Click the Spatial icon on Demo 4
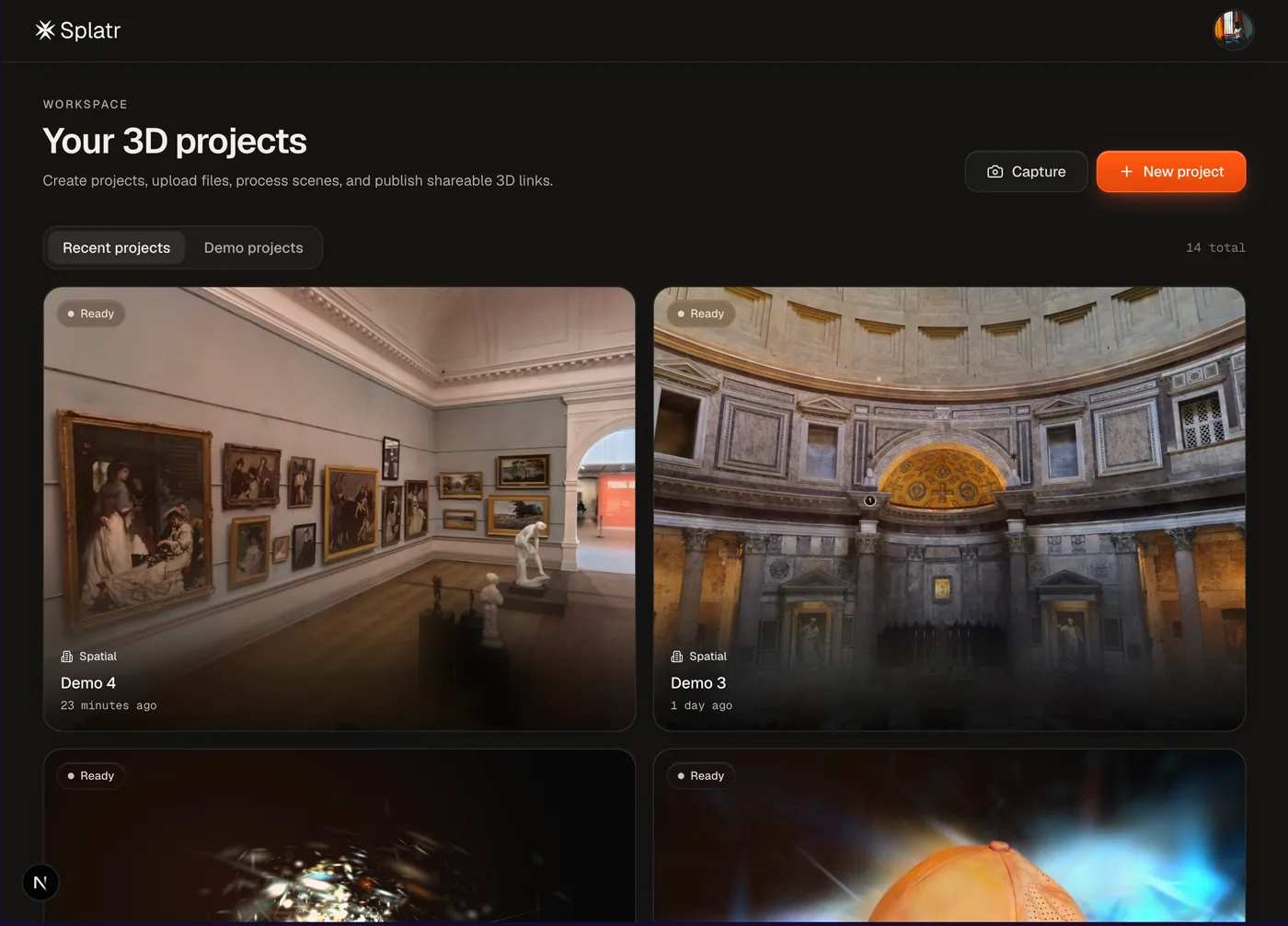 coord(67,657)
